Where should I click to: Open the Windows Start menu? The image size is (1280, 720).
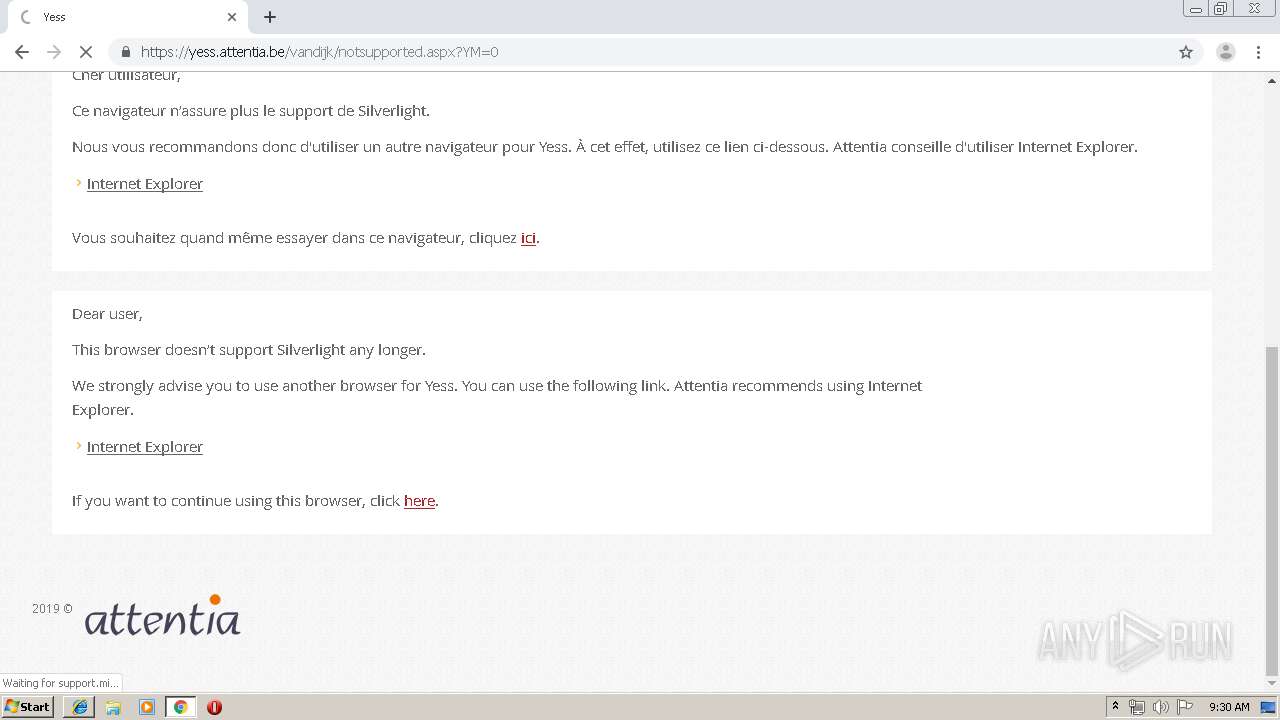pos(28,707)
